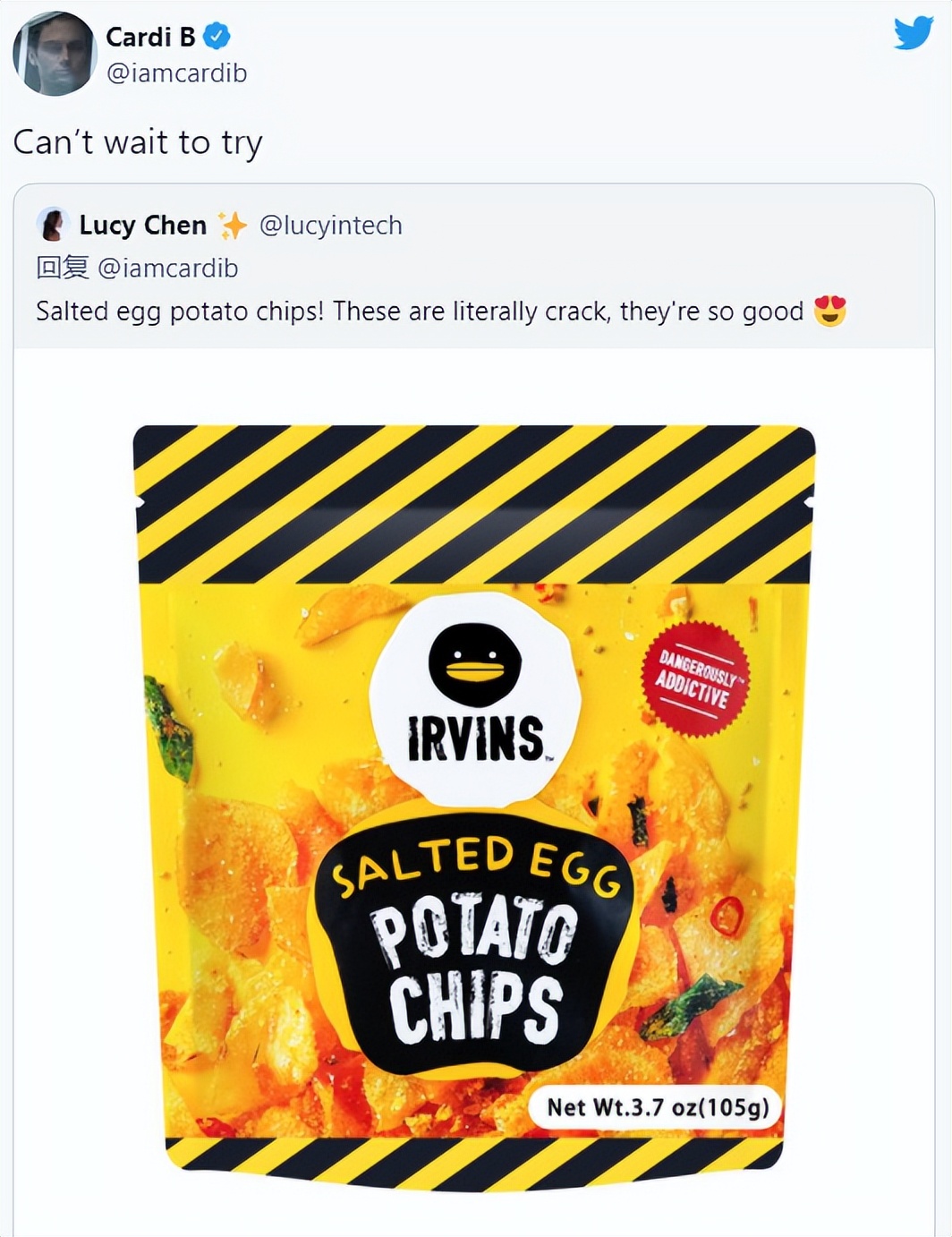Click the blue verified badge icon
952x1237 pixels.
point(217,37)
